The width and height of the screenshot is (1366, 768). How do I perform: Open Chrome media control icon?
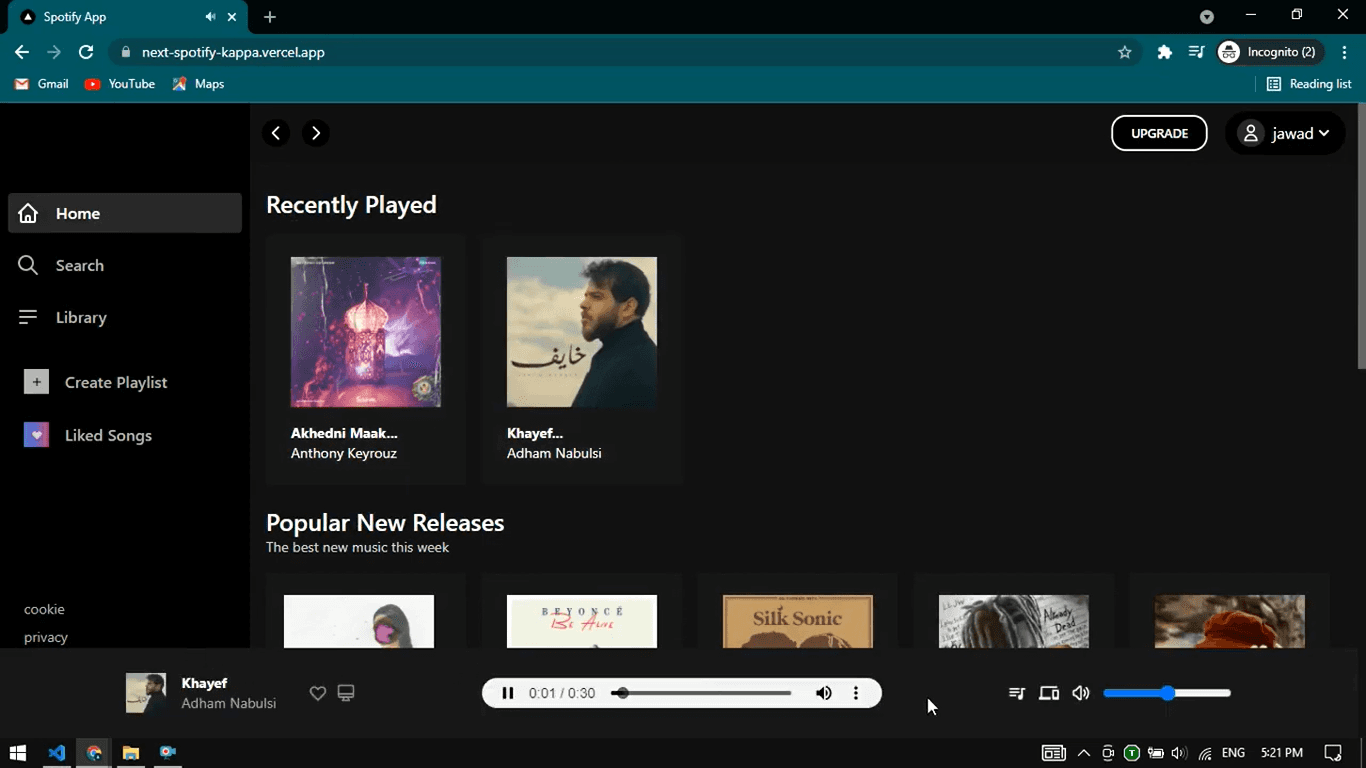tap(1196, 52)
